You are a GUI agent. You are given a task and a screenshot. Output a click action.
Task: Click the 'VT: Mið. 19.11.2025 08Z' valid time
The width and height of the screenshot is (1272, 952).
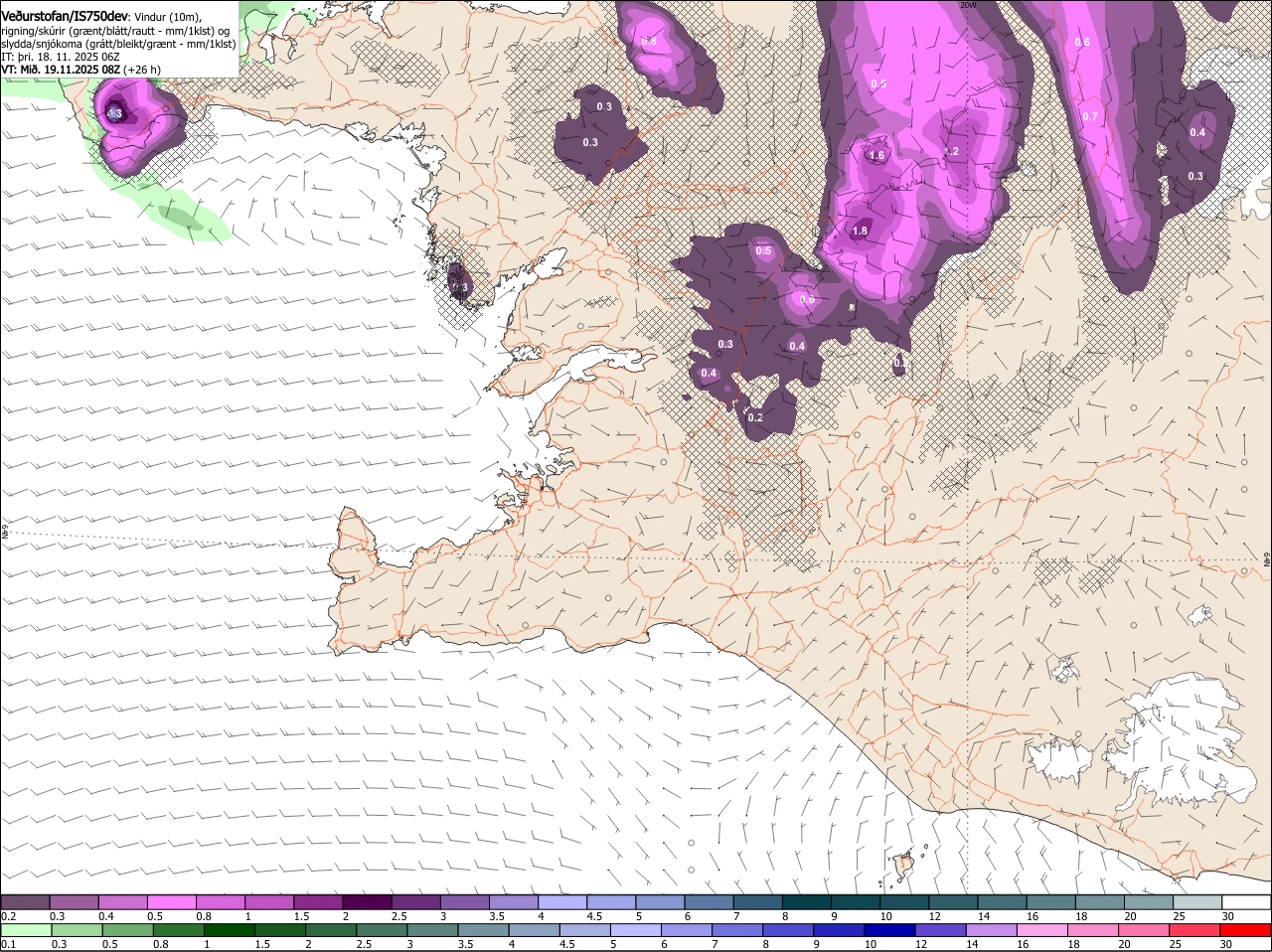60,70
